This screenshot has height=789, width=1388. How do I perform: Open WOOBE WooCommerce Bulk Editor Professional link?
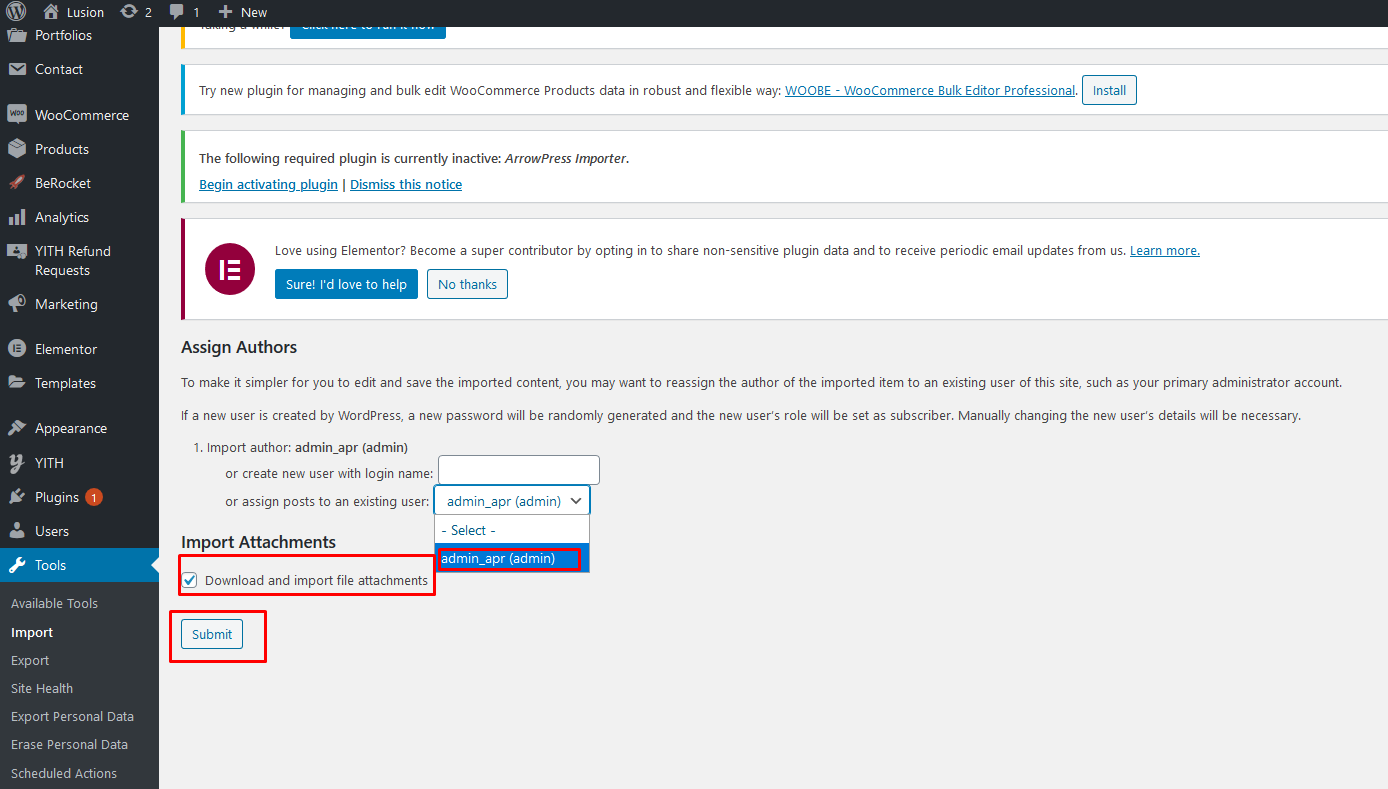tap(930, 90)
